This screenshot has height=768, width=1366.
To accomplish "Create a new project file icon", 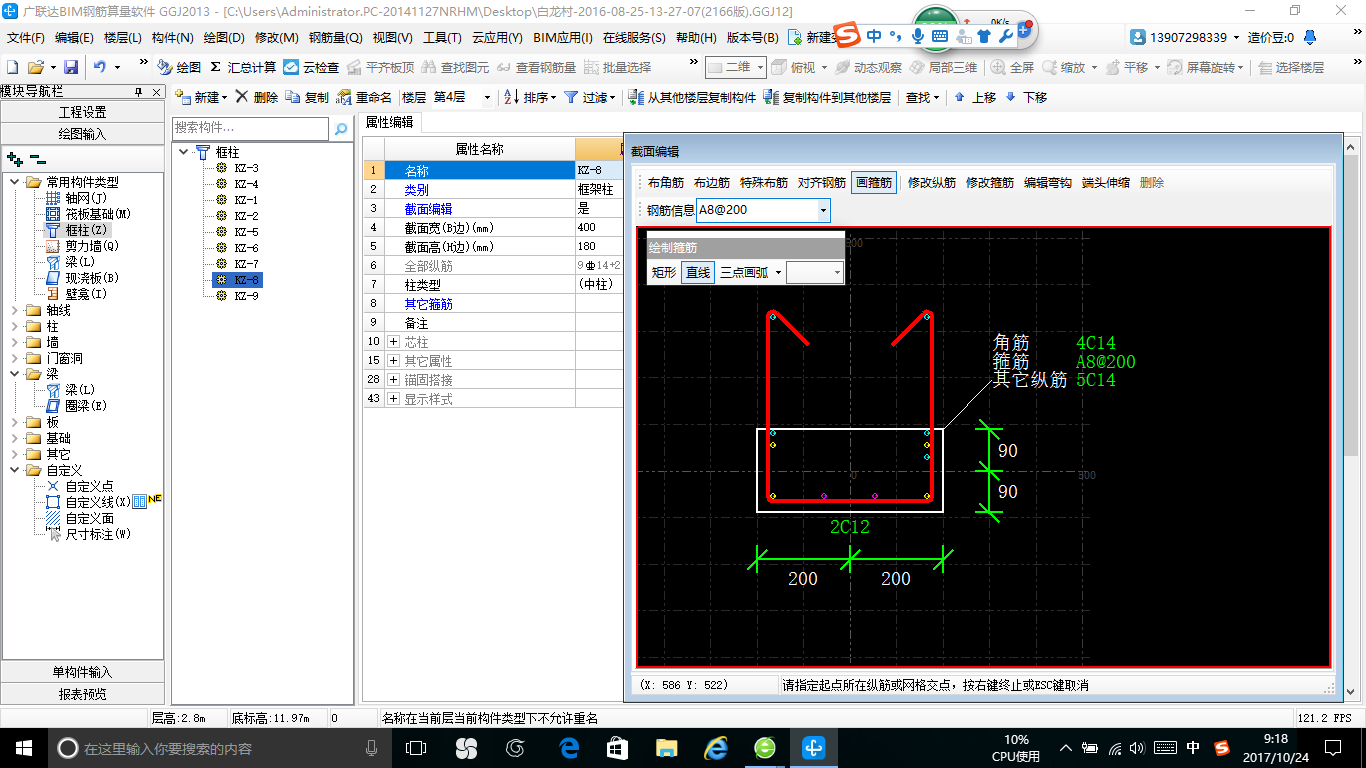I will 13,67.
